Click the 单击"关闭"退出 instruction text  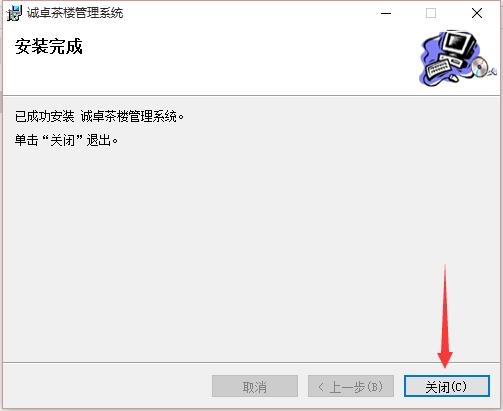(x=66, y=140)
